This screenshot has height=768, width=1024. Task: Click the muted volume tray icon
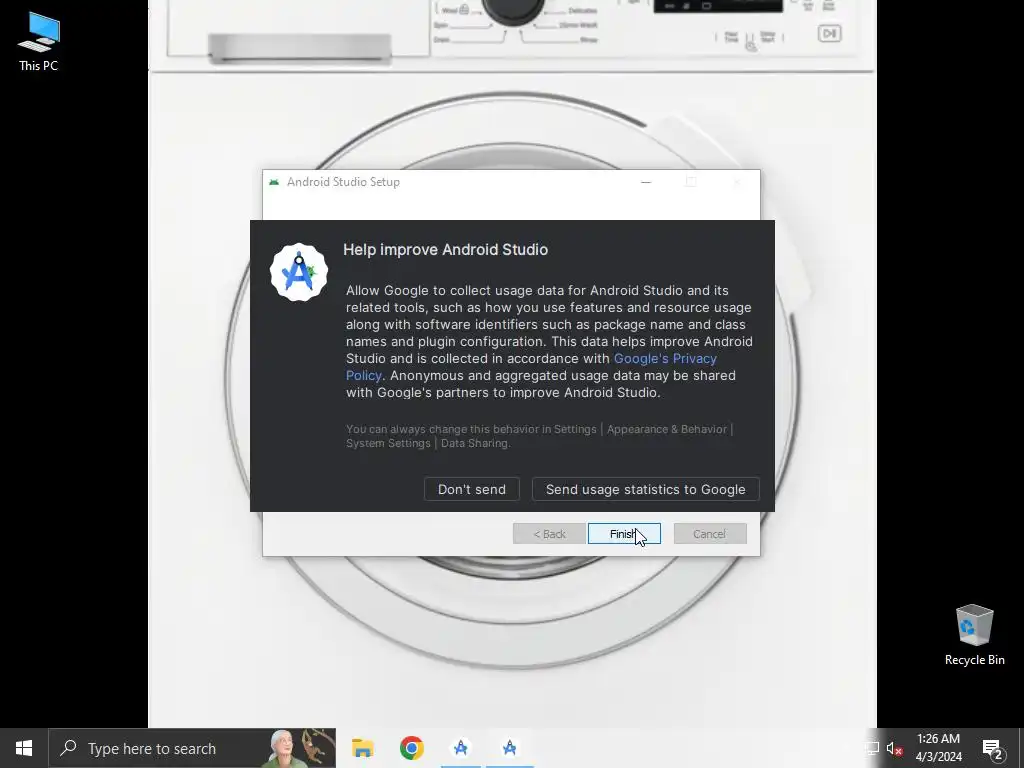894,749
